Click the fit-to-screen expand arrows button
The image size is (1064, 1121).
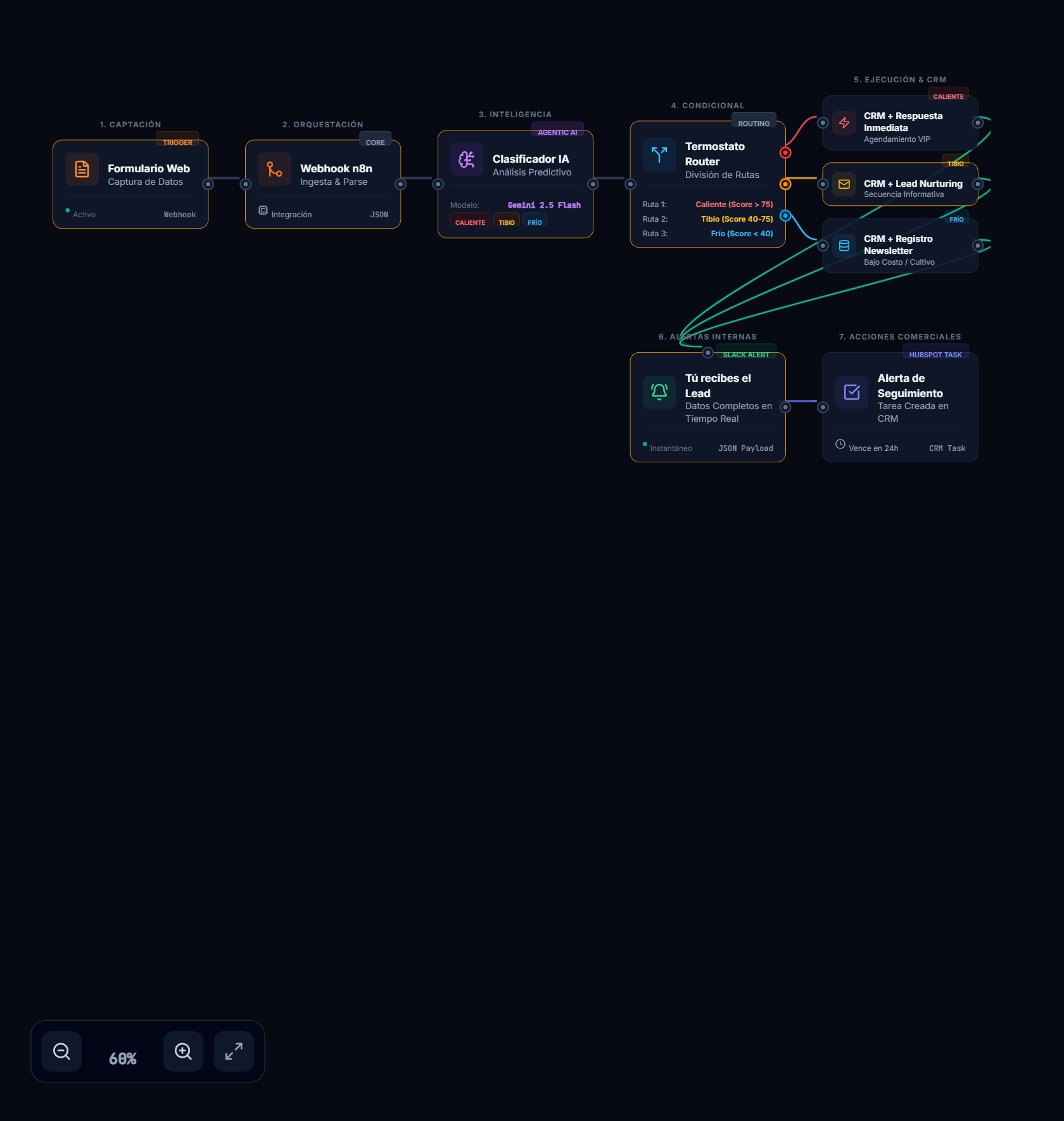pos(234,1051)
